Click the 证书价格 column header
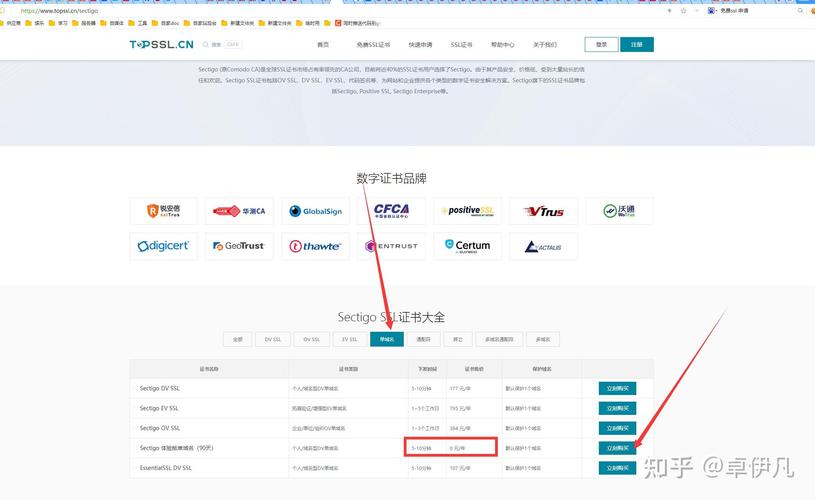Viewport: 815px width, 500px height. pos(474,369)
